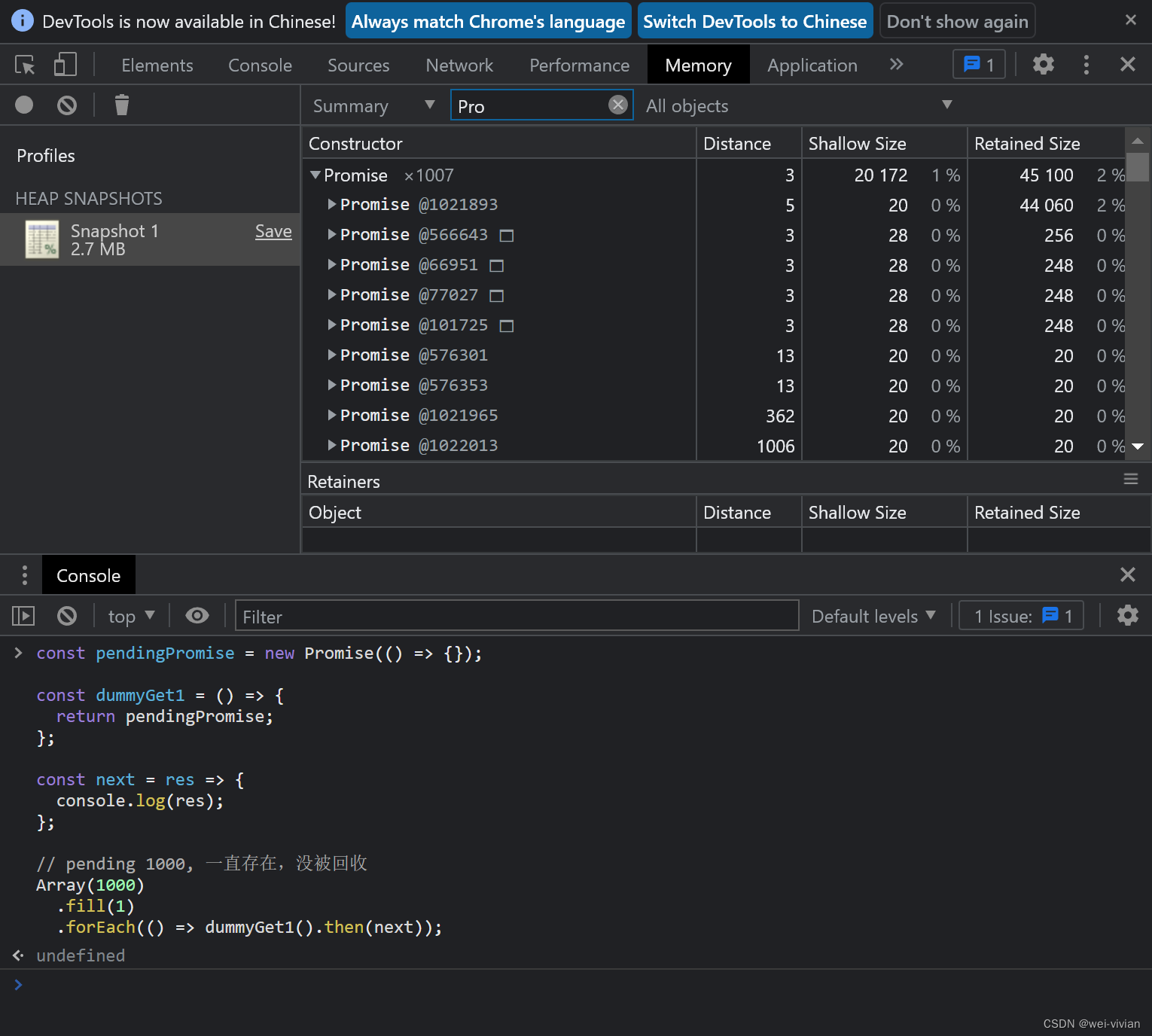Show more tabs via double chevron
The image size is (1152, 1036).
pos(896,65)
